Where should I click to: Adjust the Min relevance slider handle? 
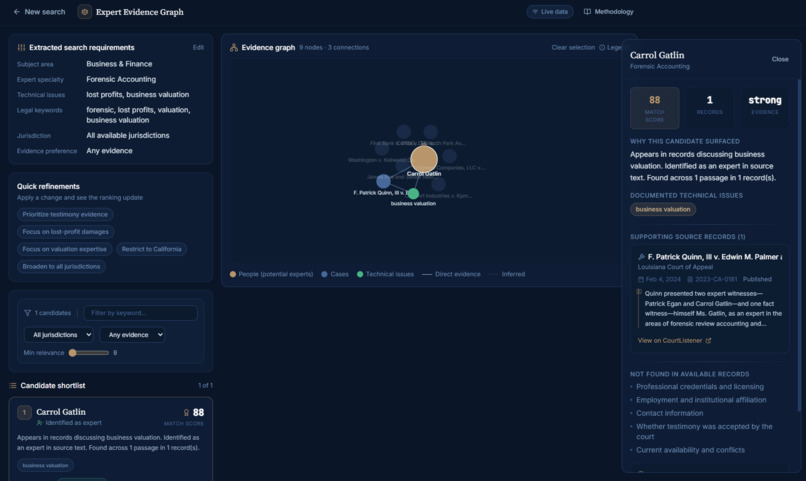point(72,353)
